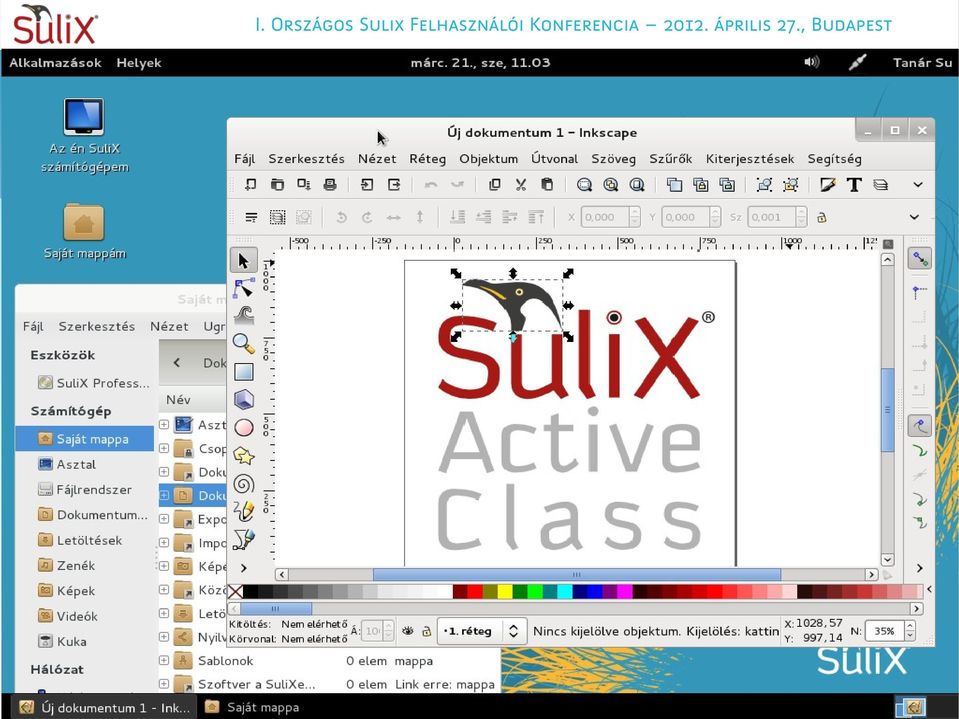Click the canvas horizontal scrollbar thumb
This screenshot has width=959, height=719.
577,575
